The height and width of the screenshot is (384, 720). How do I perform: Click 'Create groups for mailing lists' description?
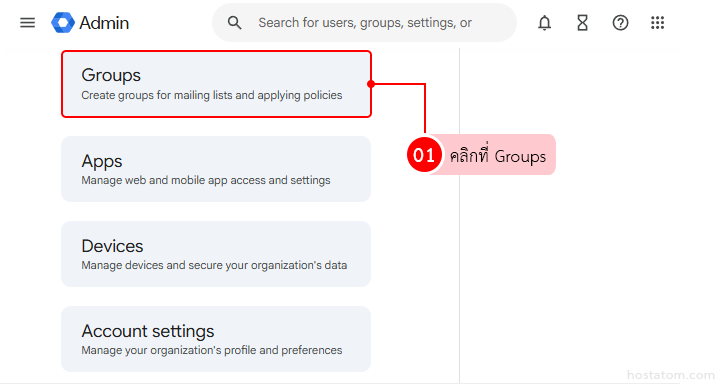click(212, 95)
